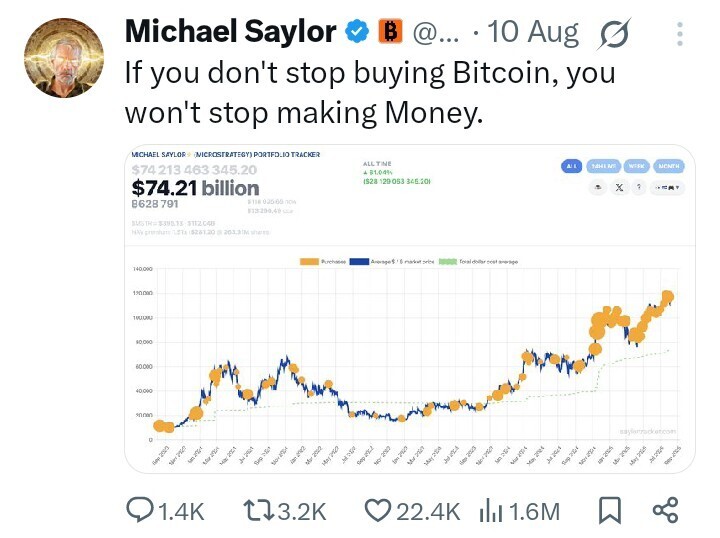Select the ALL time range tab
Image resolution: width=720 pixels, height=538 pixels.
click(x=571, y=166)
